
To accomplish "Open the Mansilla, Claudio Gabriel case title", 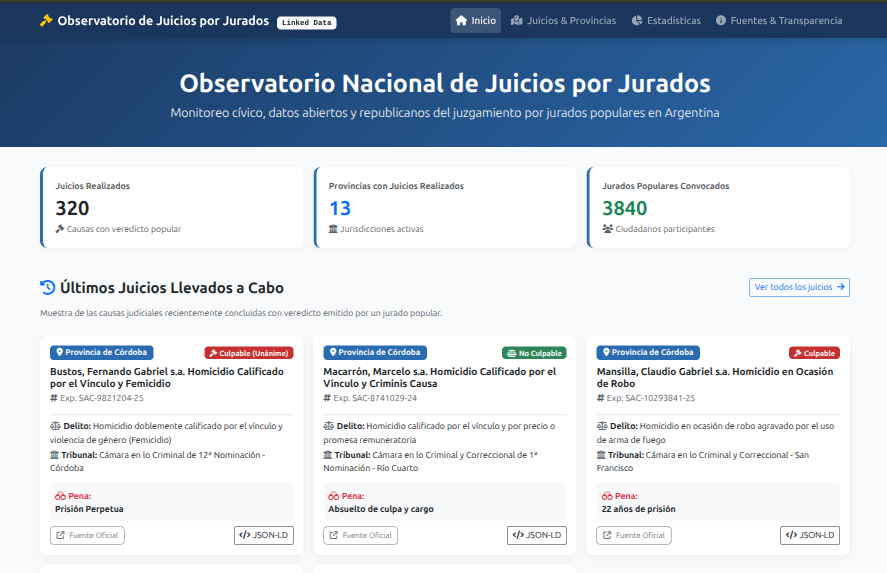I will 715,377.
